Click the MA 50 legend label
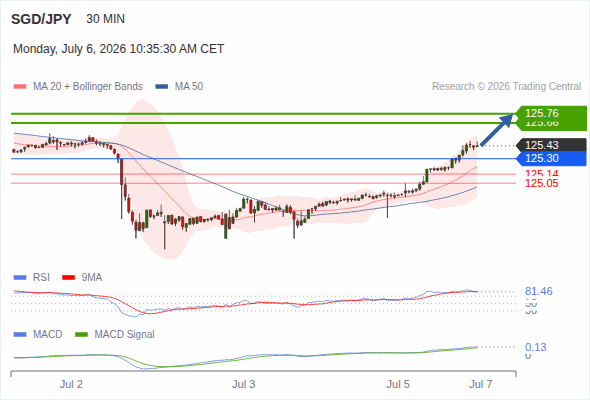 point(189,87)
